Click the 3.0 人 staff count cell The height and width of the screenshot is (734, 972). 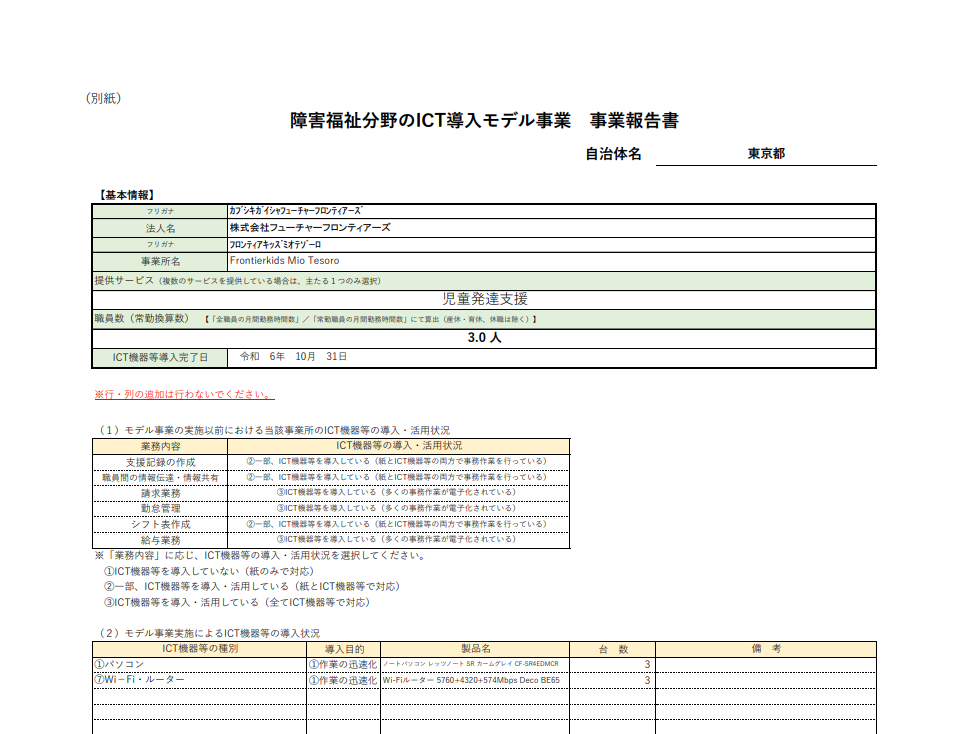coord(484,338)
